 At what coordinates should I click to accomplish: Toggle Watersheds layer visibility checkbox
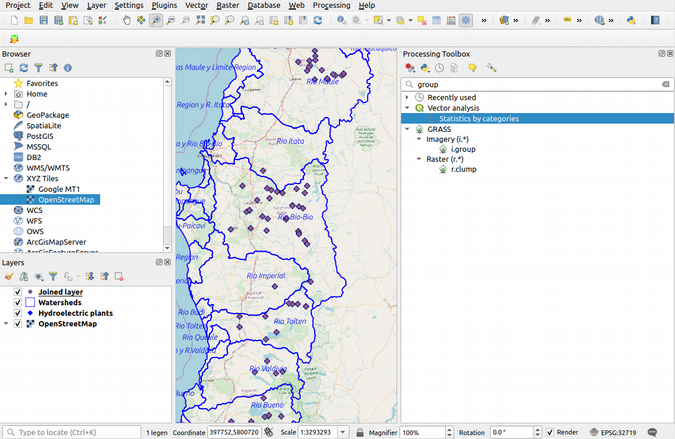coord(17,302)
